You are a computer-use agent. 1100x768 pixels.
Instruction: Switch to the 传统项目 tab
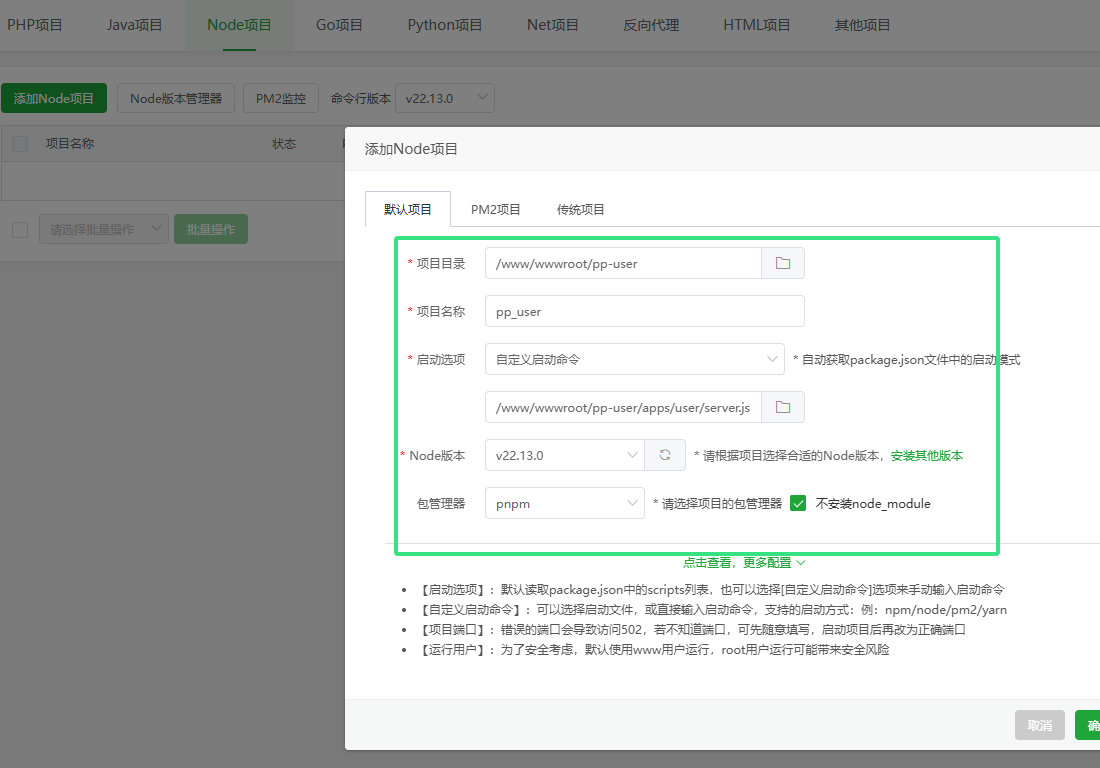coord(580,210)
